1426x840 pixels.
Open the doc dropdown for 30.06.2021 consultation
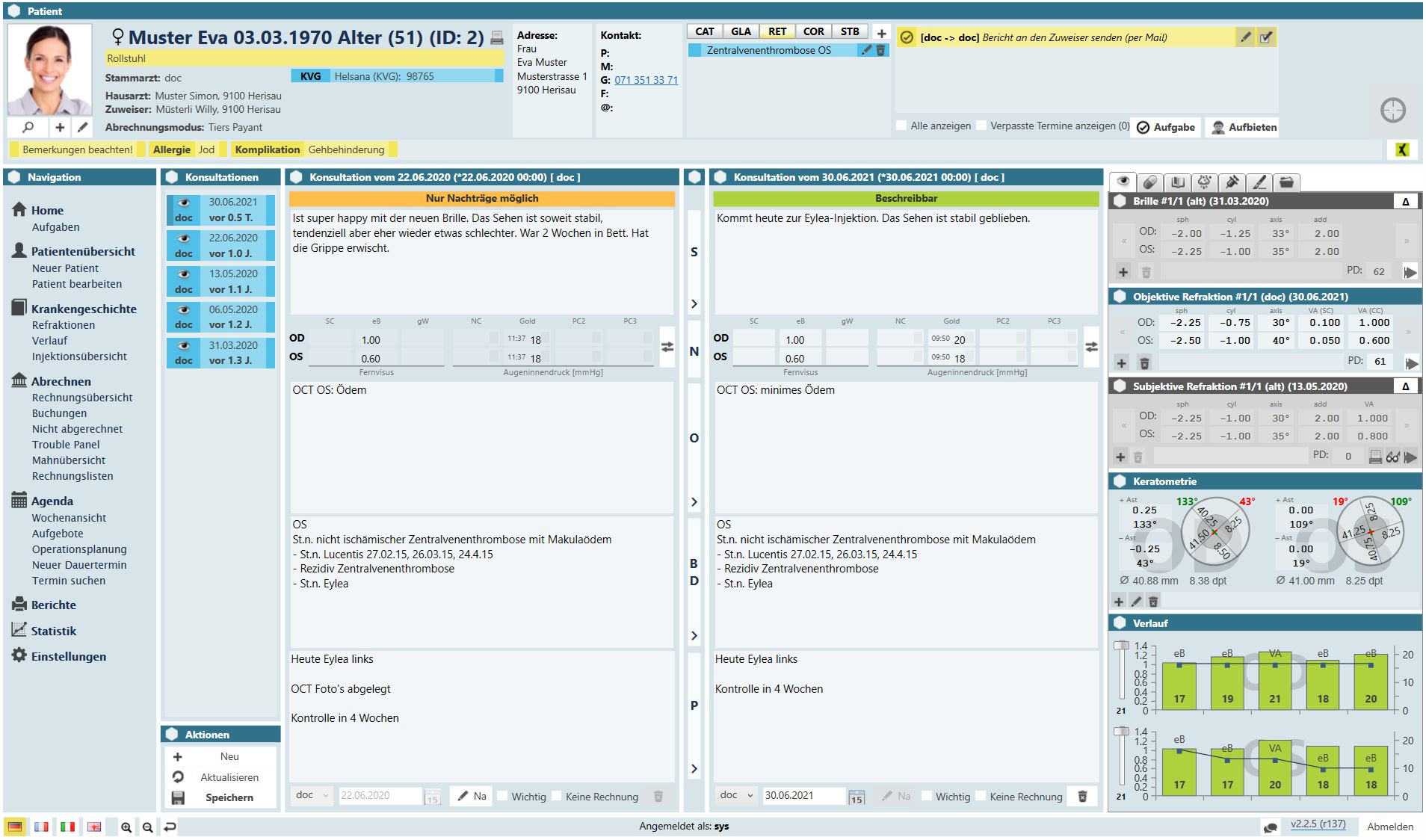pyautogui.click(x=736, y=795)
